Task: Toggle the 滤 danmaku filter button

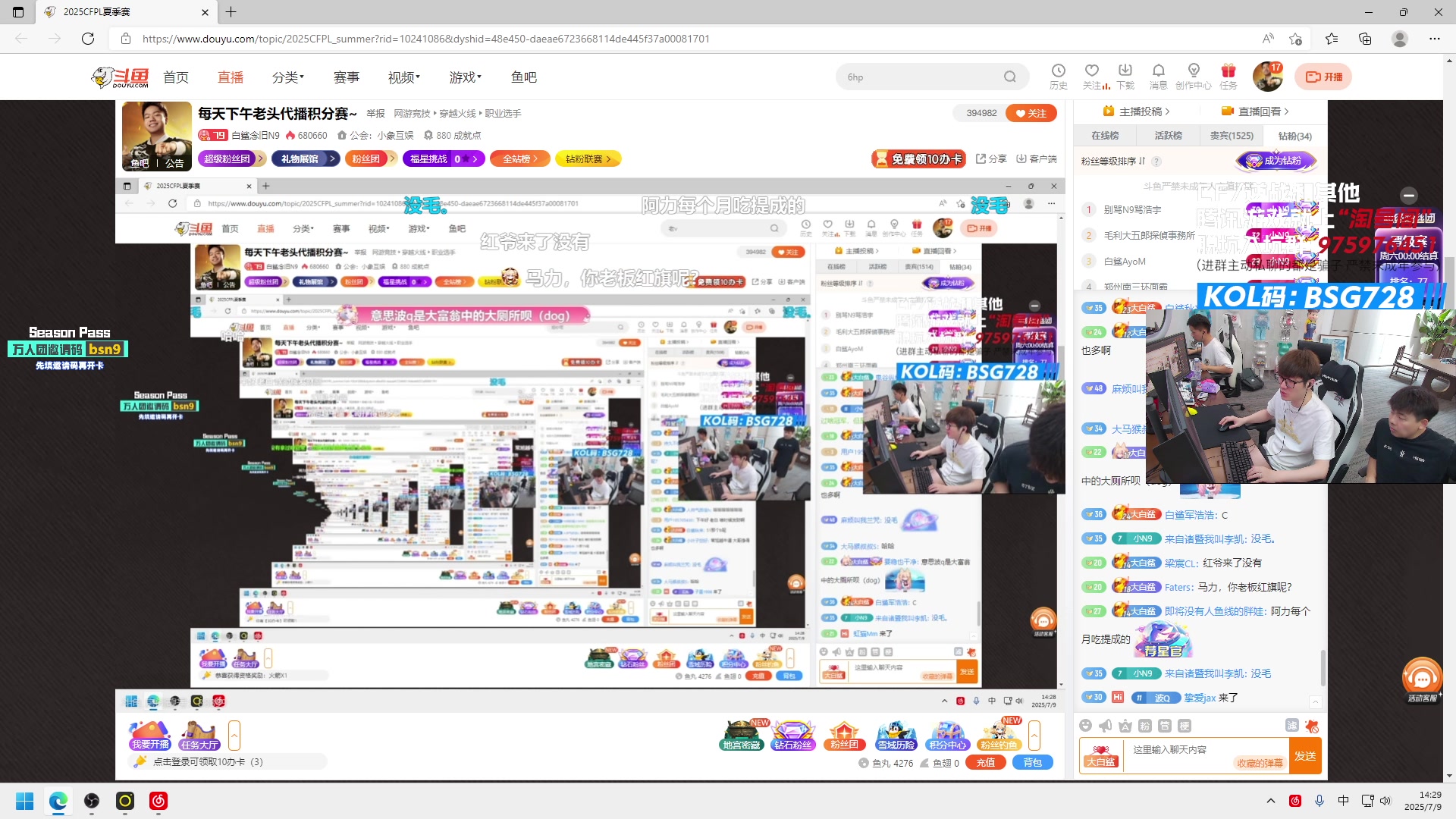Action: tap(1292, 726)
